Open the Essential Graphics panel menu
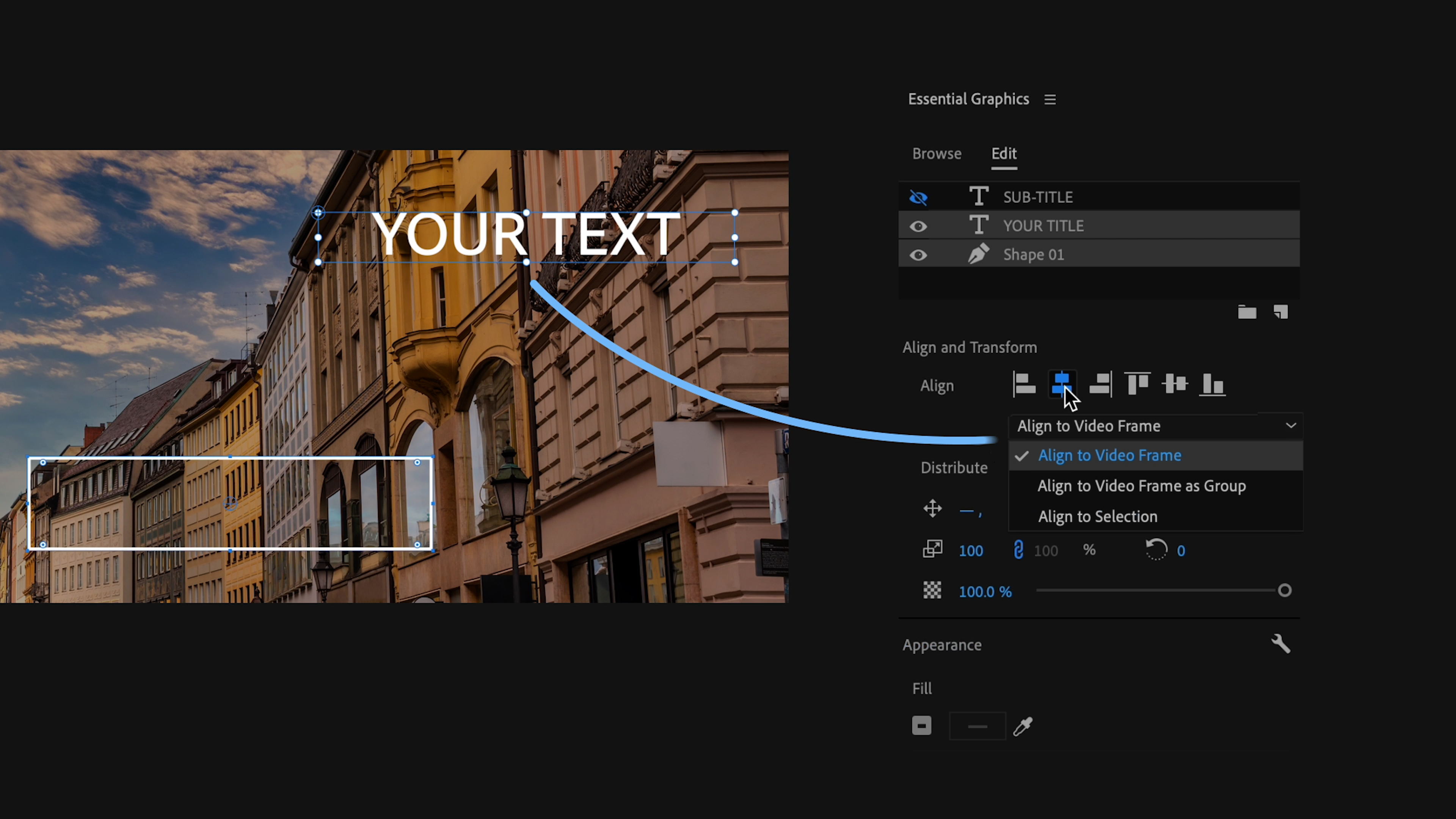Viewport: 1456px width, 819px height. [x=1050, y=99]
